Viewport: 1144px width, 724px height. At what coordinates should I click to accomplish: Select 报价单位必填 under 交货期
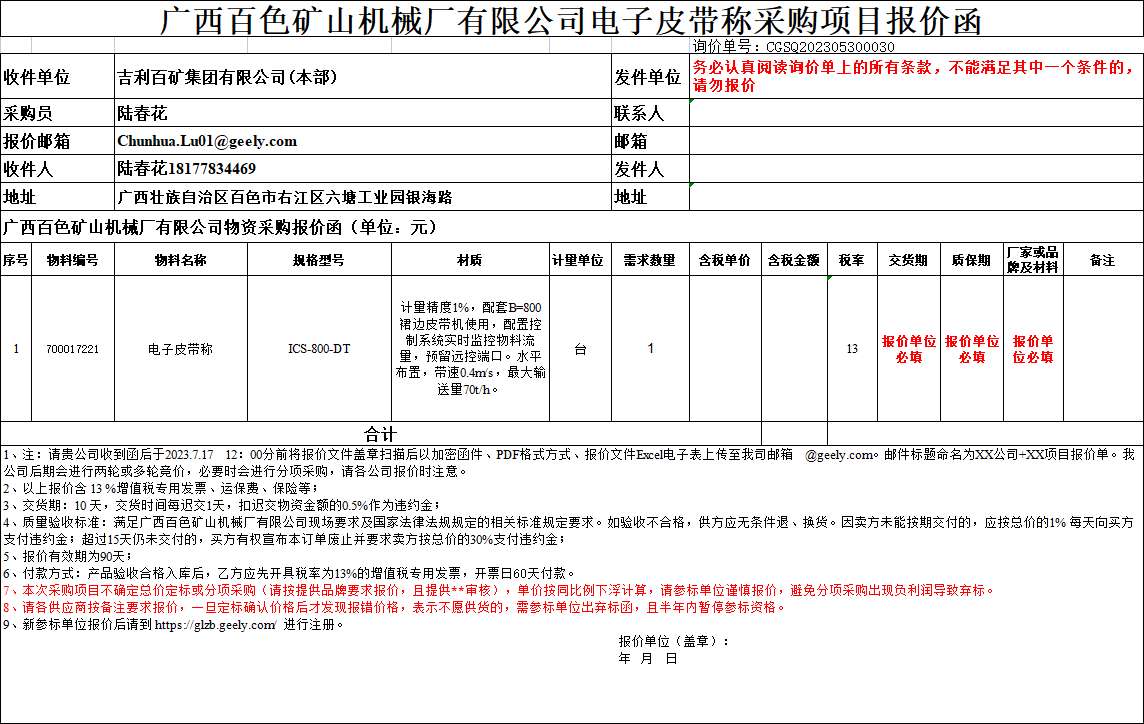pos(908,349)
